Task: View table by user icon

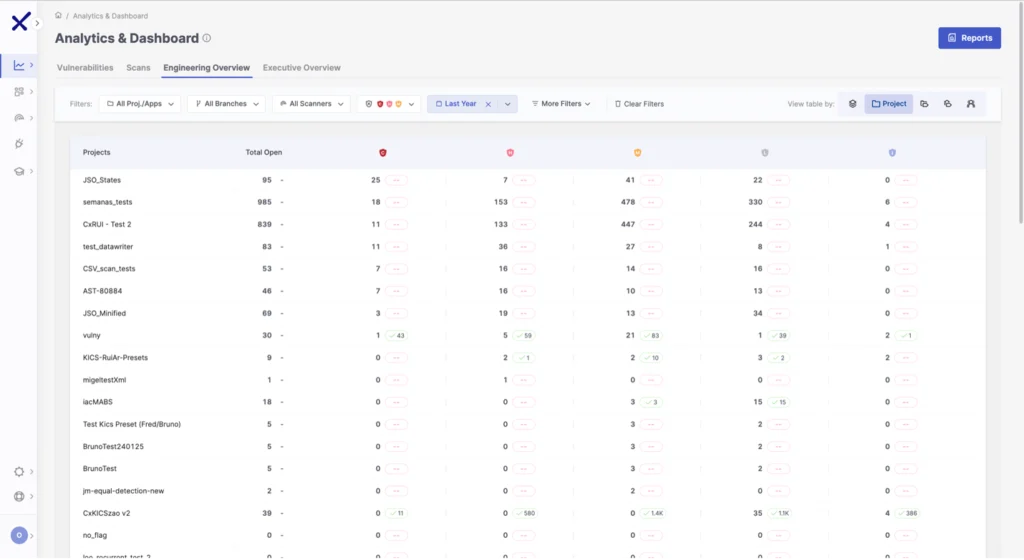Action: click(970, 104)
